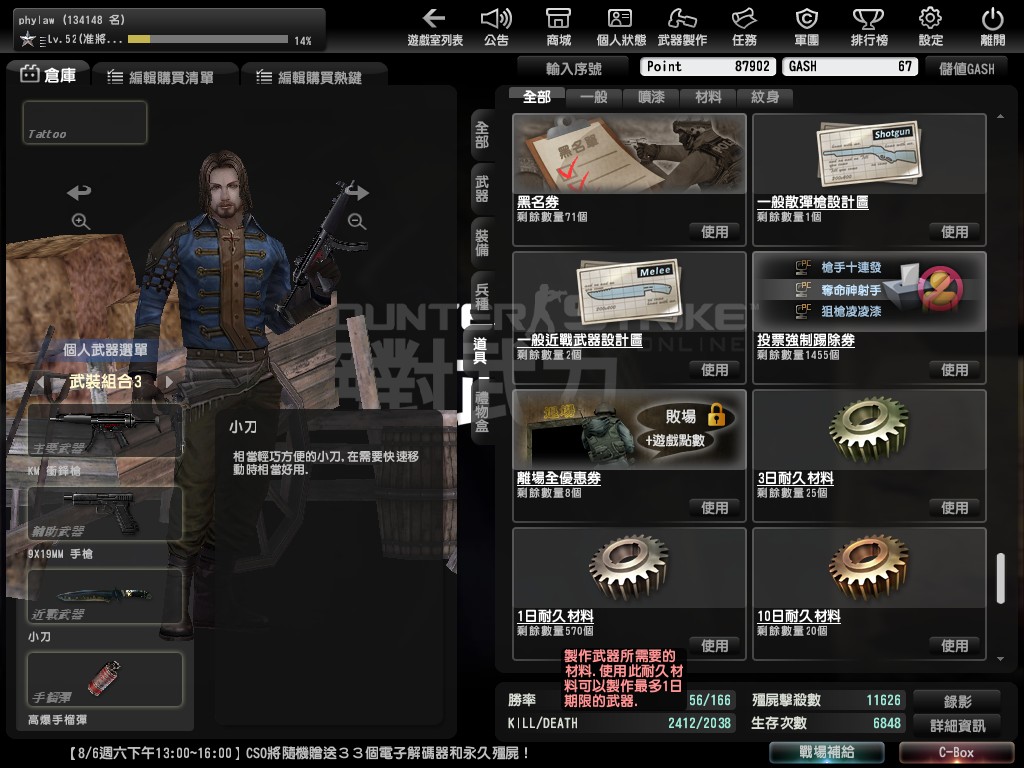Open the clan (軍團) shield icon

pyautogui.click(x=807, y=27)
